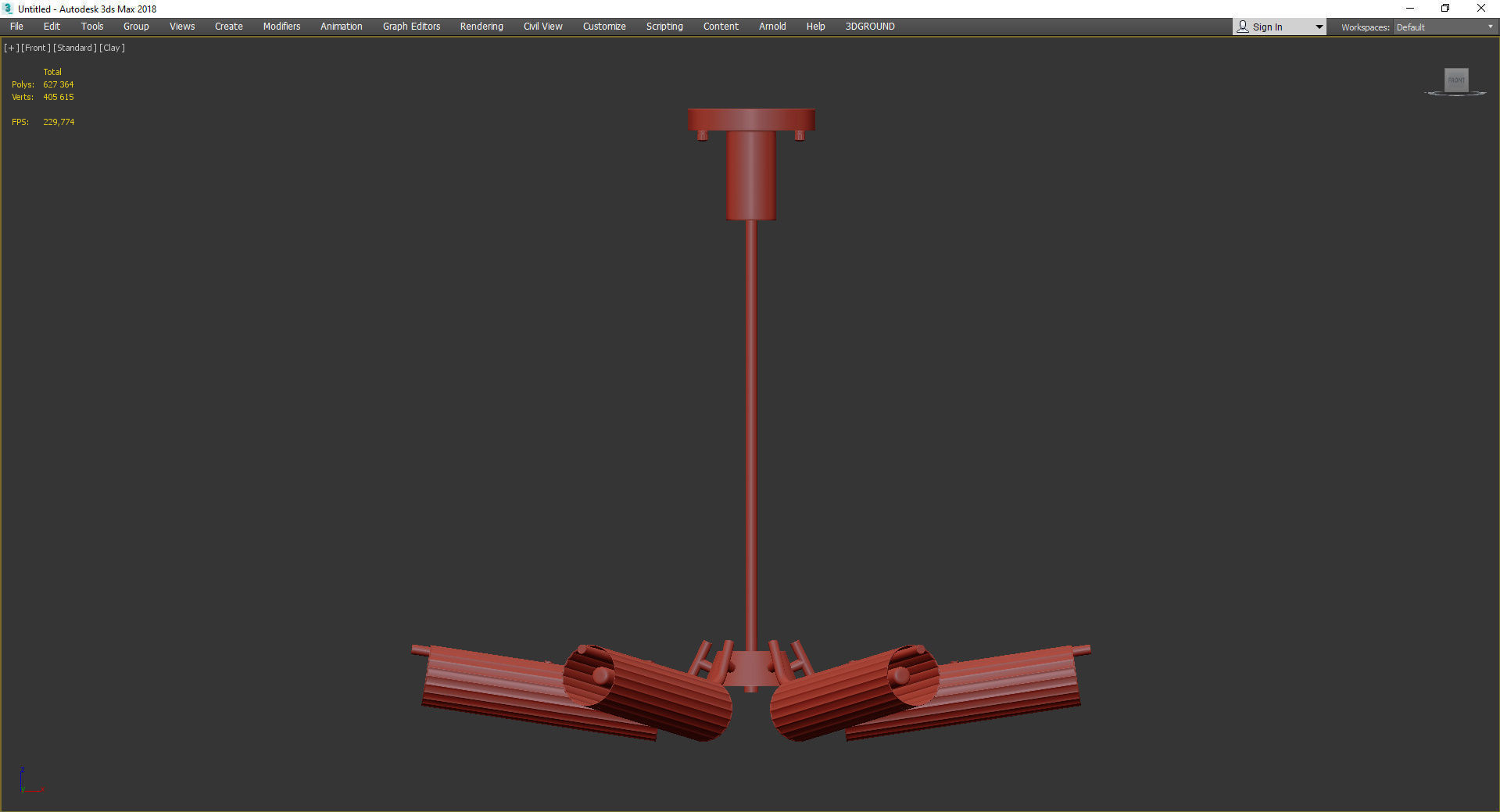Open the Customize menu
The width and height of the screenshot is (1500, 812).
pyautogui.click(x=604, y=27)
